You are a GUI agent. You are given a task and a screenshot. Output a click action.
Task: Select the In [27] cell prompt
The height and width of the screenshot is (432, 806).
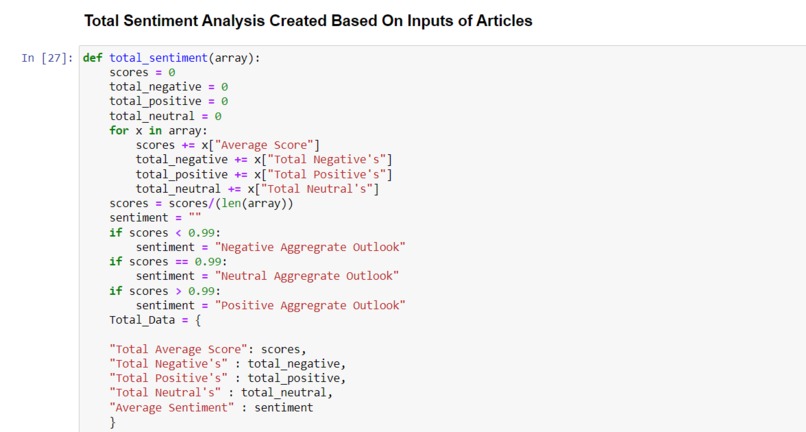tap(47, 58)
